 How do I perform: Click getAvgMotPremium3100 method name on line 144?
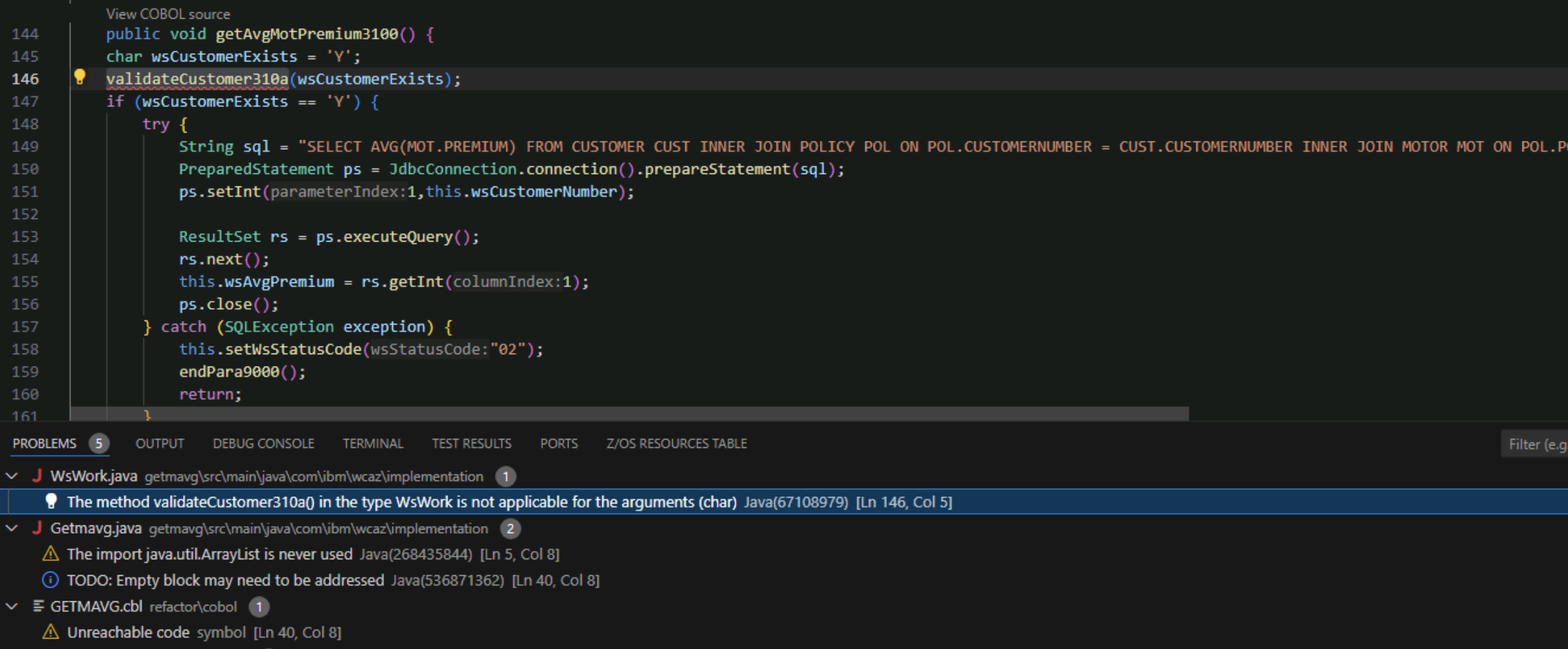(307, 34)
